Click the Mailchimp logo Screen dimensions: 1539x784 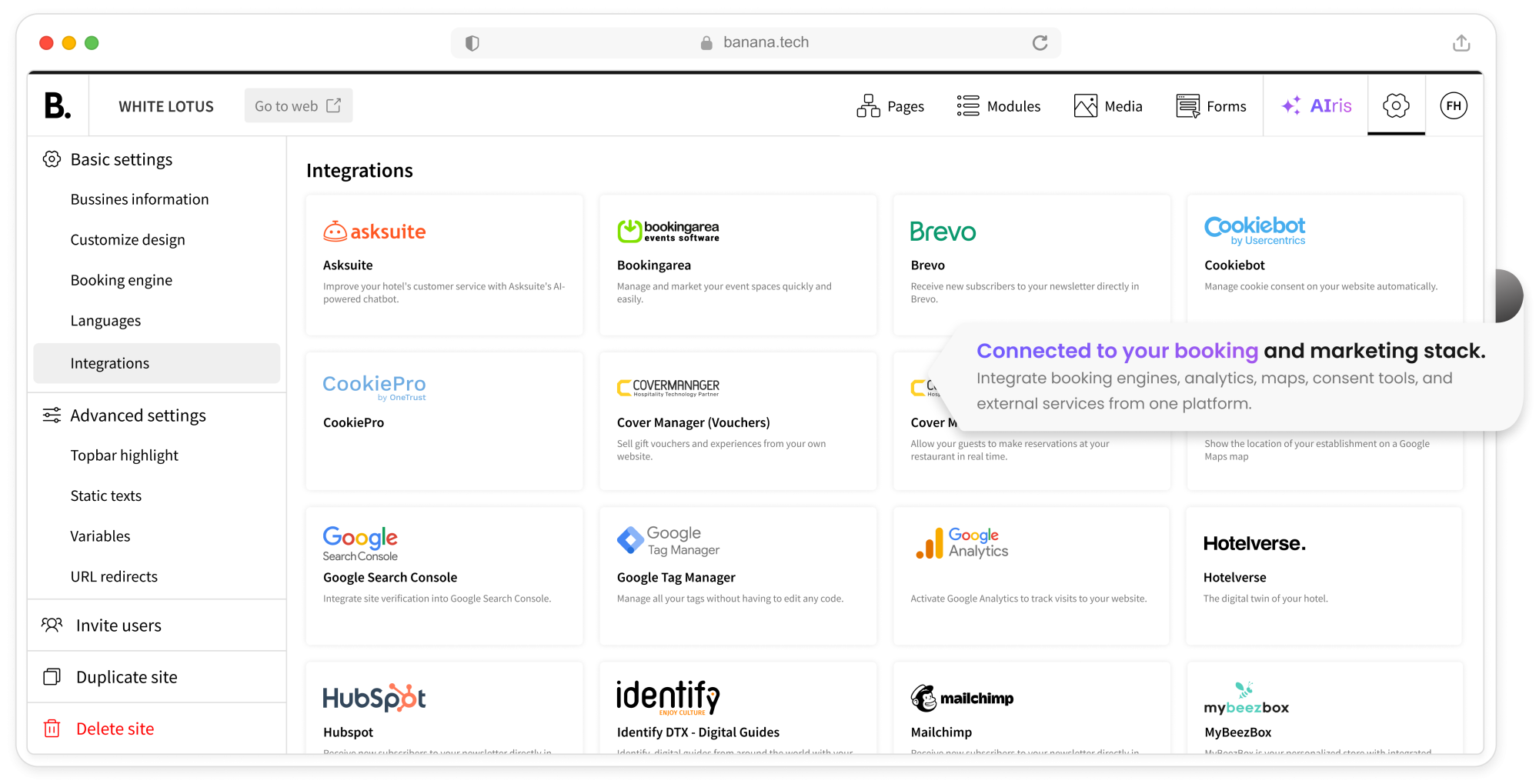[962, 698]
